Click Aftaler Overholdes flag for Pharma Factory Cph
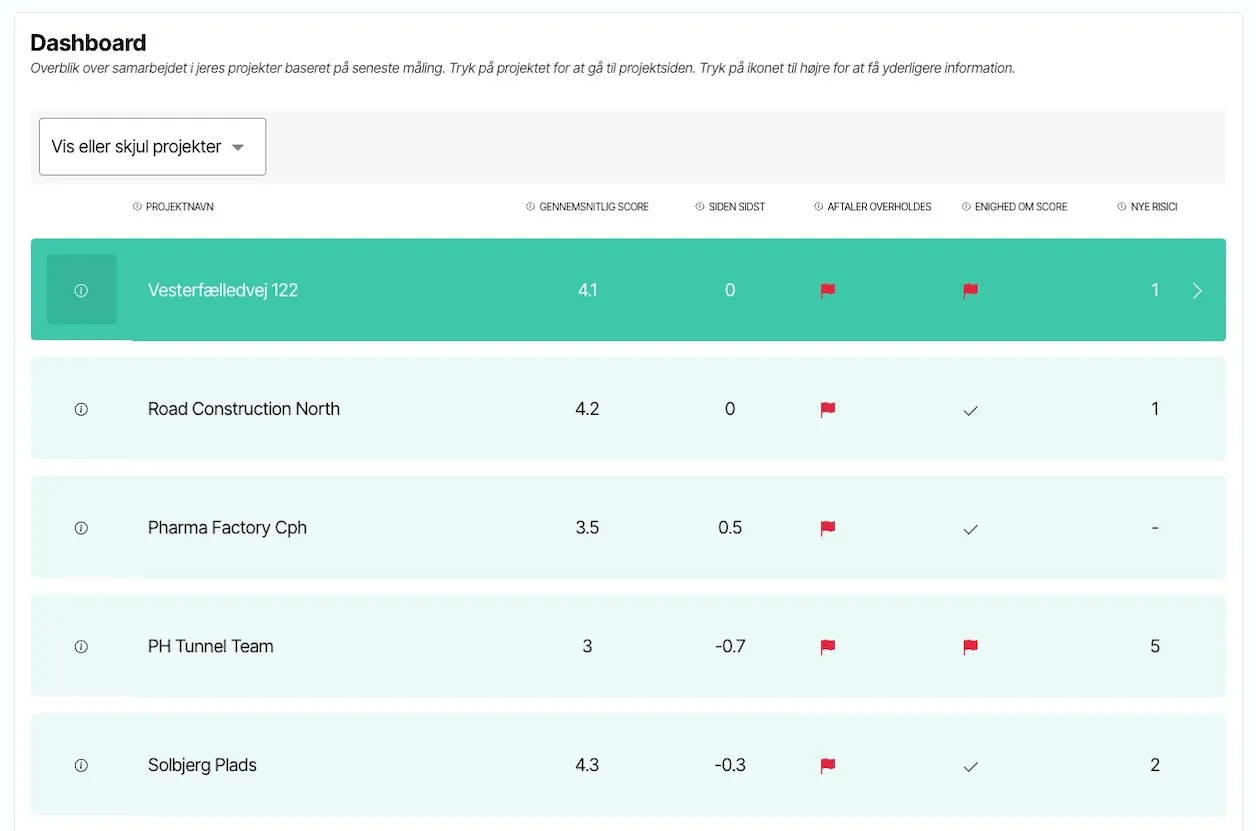 pos(828,528)
